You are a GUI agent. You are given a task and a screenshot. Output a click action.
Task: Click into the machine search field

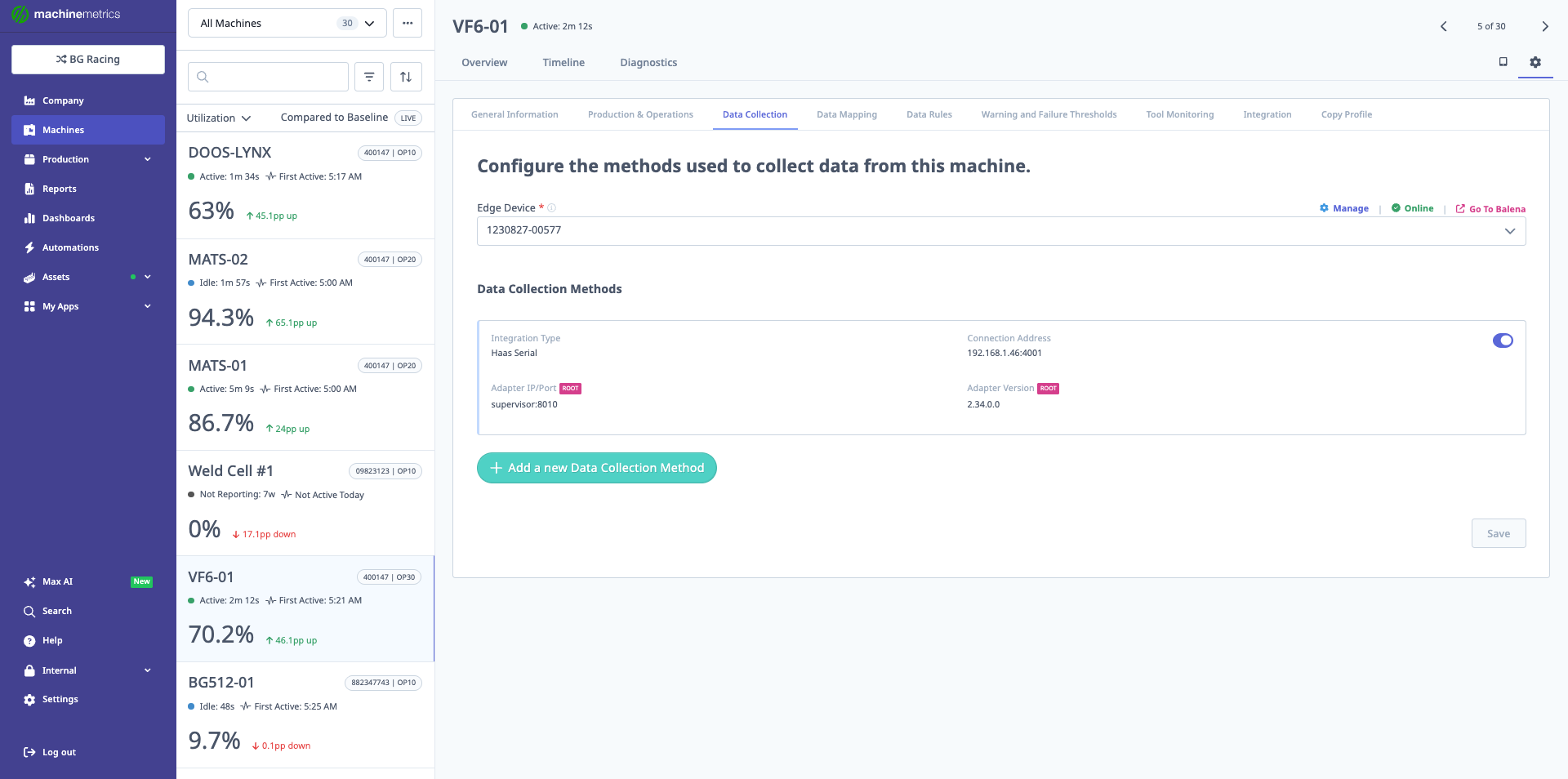(x=268, y=77)
